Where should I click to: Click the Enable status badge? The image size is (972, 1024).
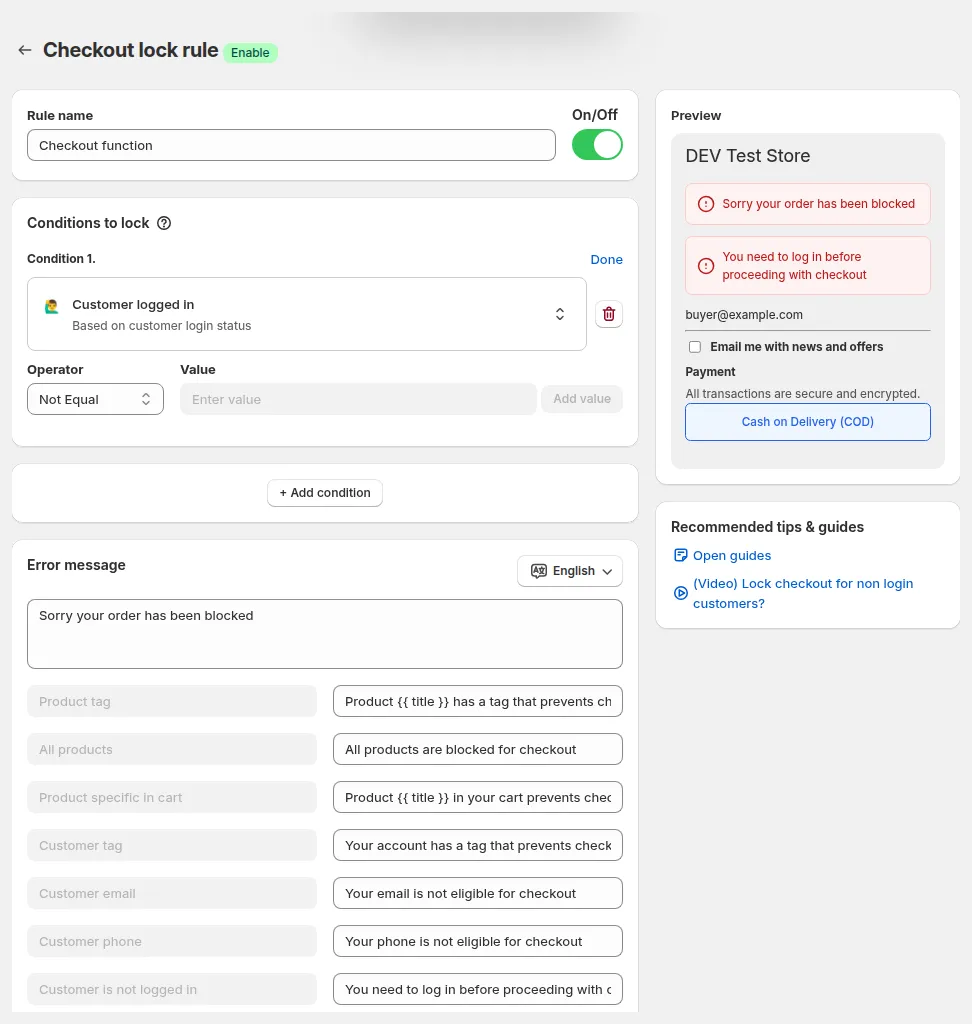tap(250, 52)
